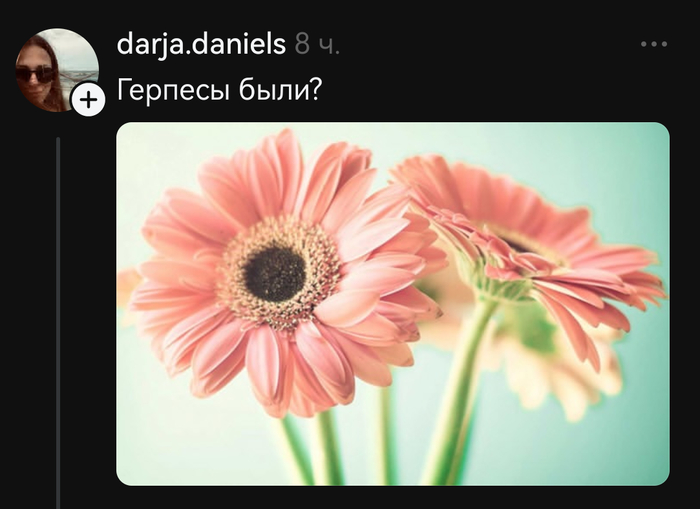This screenshot has width=700, height=509.
Task: Click green stem of the right gerbera
Action: pos(460,393)
